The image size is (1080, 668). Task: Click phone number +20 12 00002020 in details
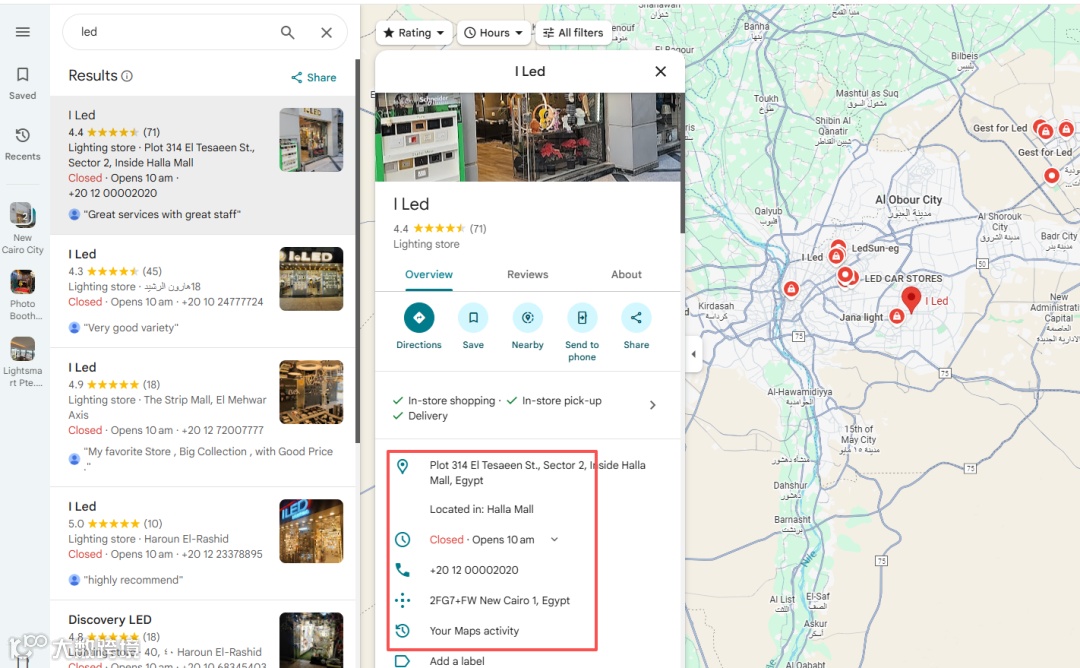pos(474,570)
